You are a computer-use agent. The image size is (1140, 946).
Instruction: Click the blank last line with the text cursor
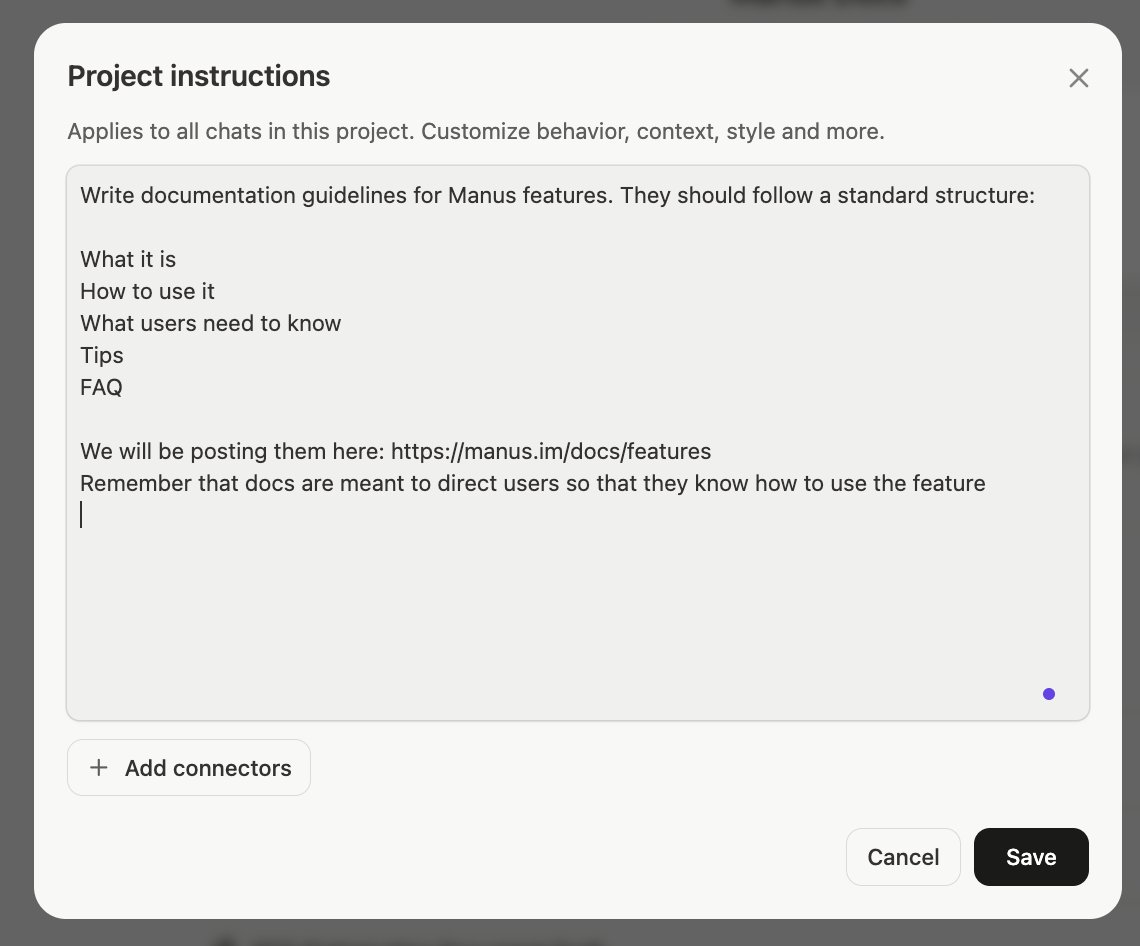300,515
